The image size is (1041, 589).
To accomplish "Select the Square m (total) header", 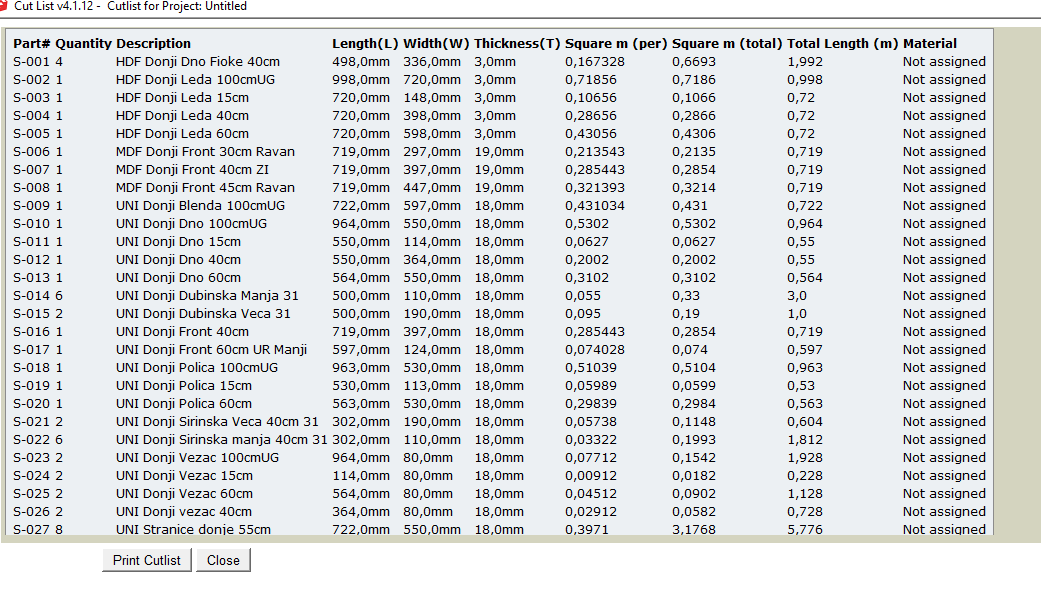I will [727, 43].
